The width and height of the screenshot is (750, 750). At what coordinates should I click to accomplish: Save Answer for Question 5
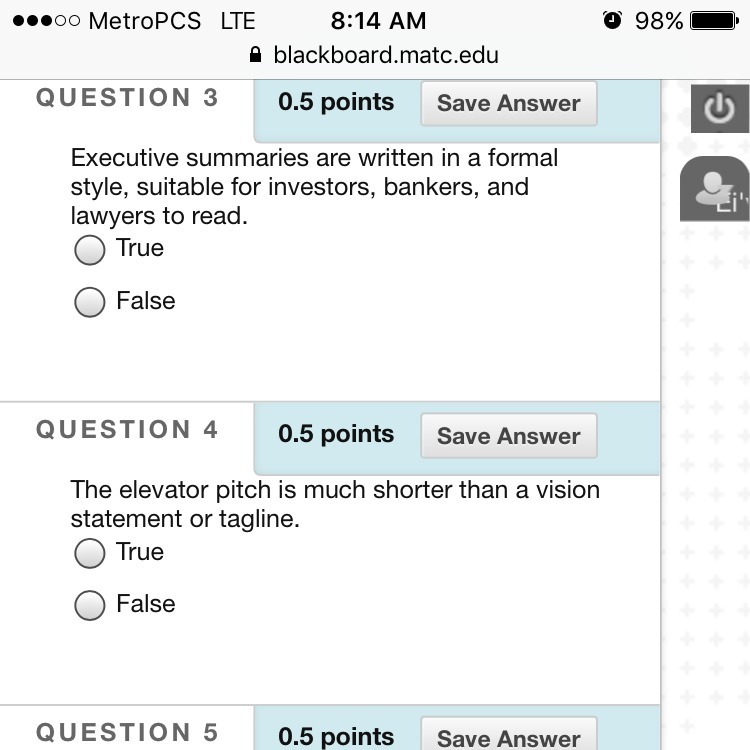[x=508, y=737]
